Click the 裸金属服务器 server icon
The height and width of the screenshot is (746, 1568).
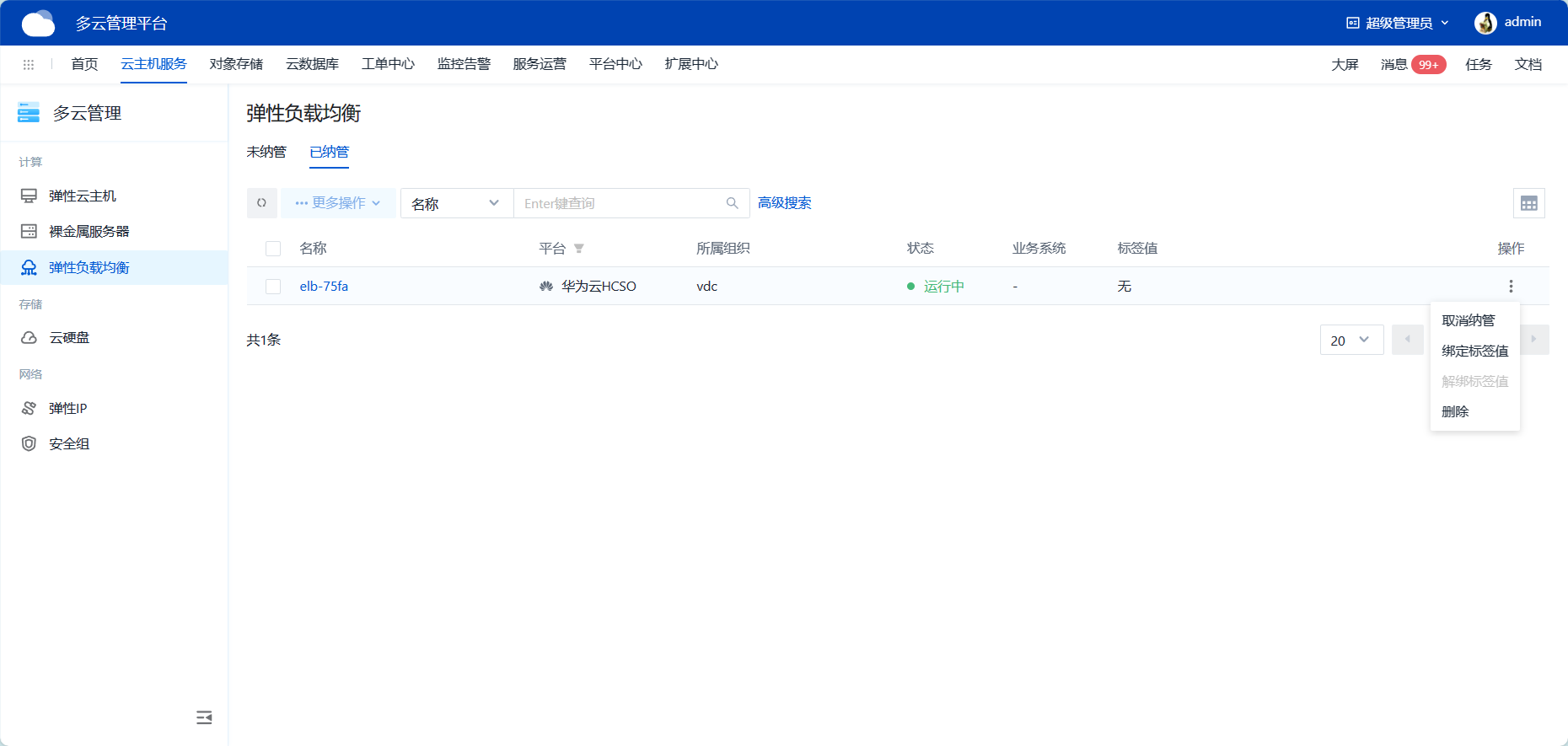[x=29, y=231]
